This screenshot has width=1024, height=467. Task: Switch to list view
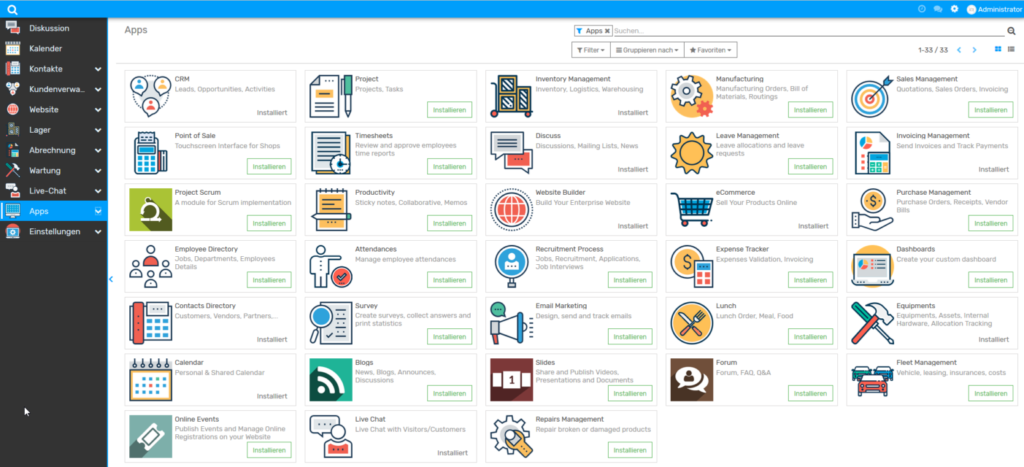click(1012, 49)
